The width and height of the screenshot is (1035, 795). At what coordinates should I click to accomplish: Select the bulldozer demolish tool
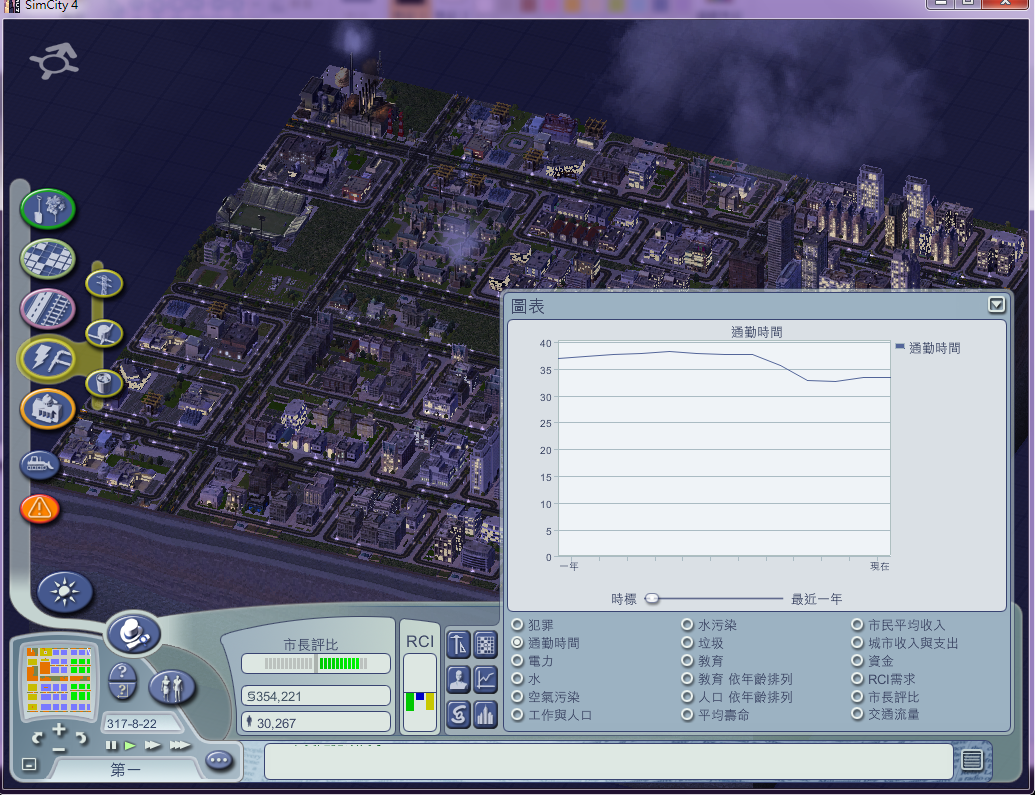(40, 465)
